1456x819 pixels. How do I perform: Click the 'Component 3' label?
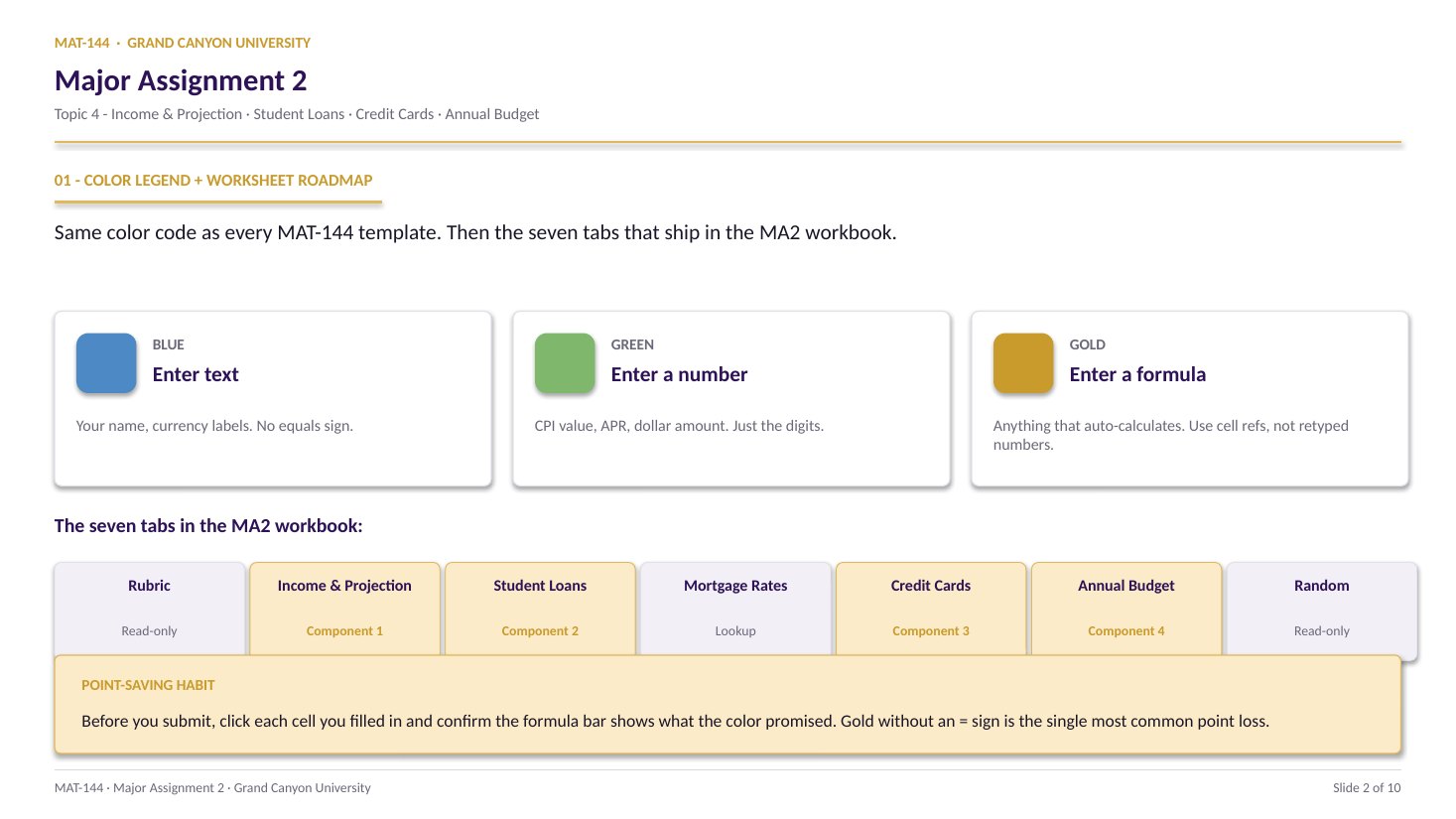tap(931, 630)
